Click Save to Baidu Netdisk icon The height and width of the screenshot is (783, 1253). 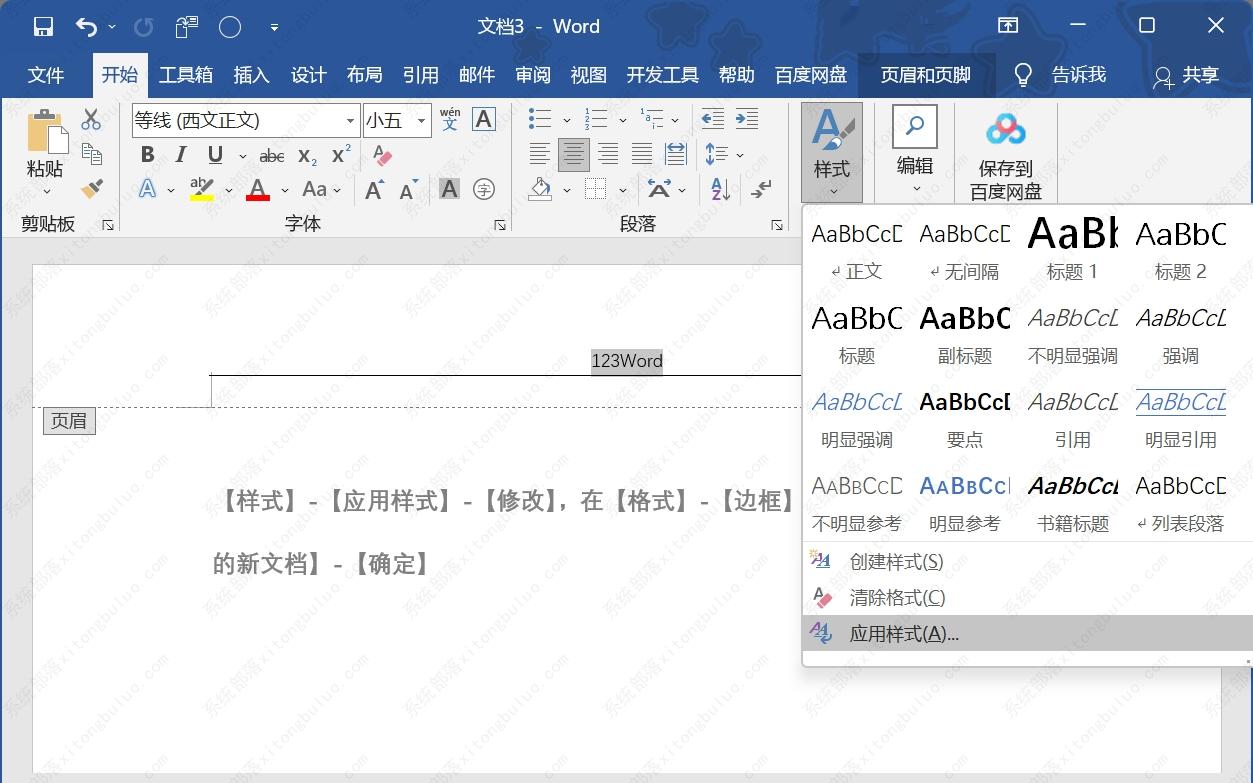click(1006, 153)
